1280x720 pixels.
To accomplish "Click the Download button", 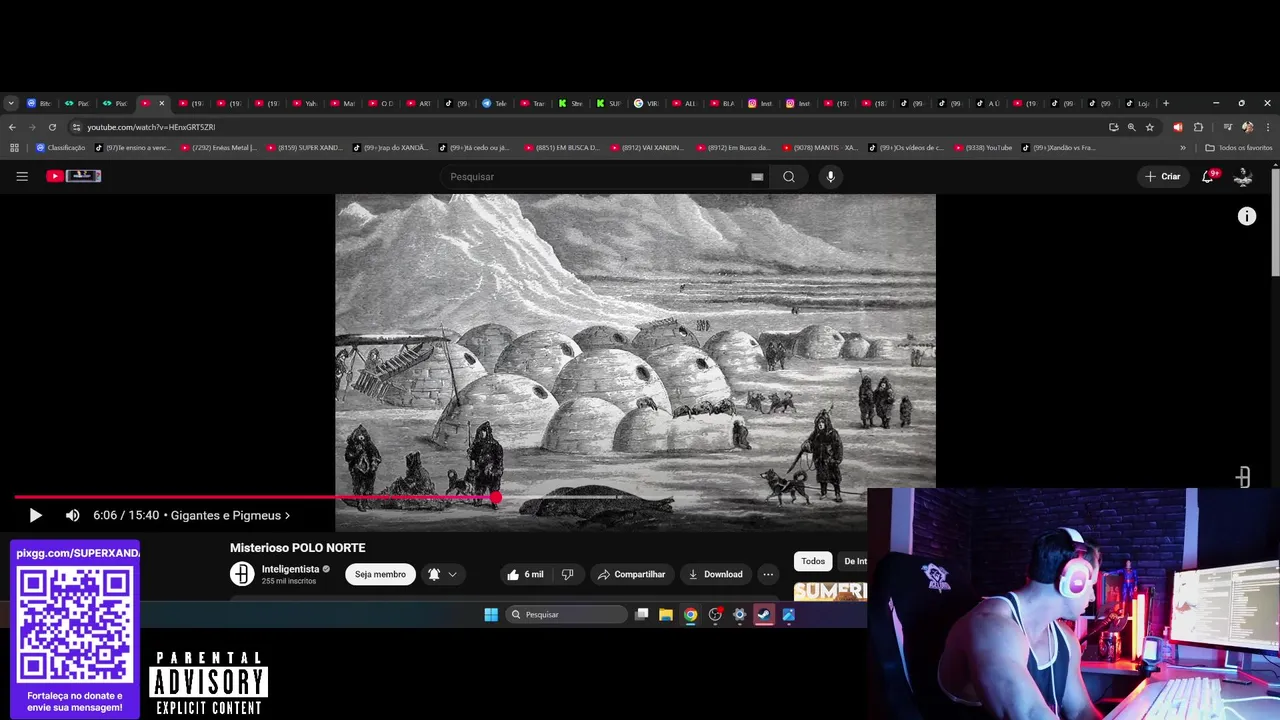I will [715, 574].
